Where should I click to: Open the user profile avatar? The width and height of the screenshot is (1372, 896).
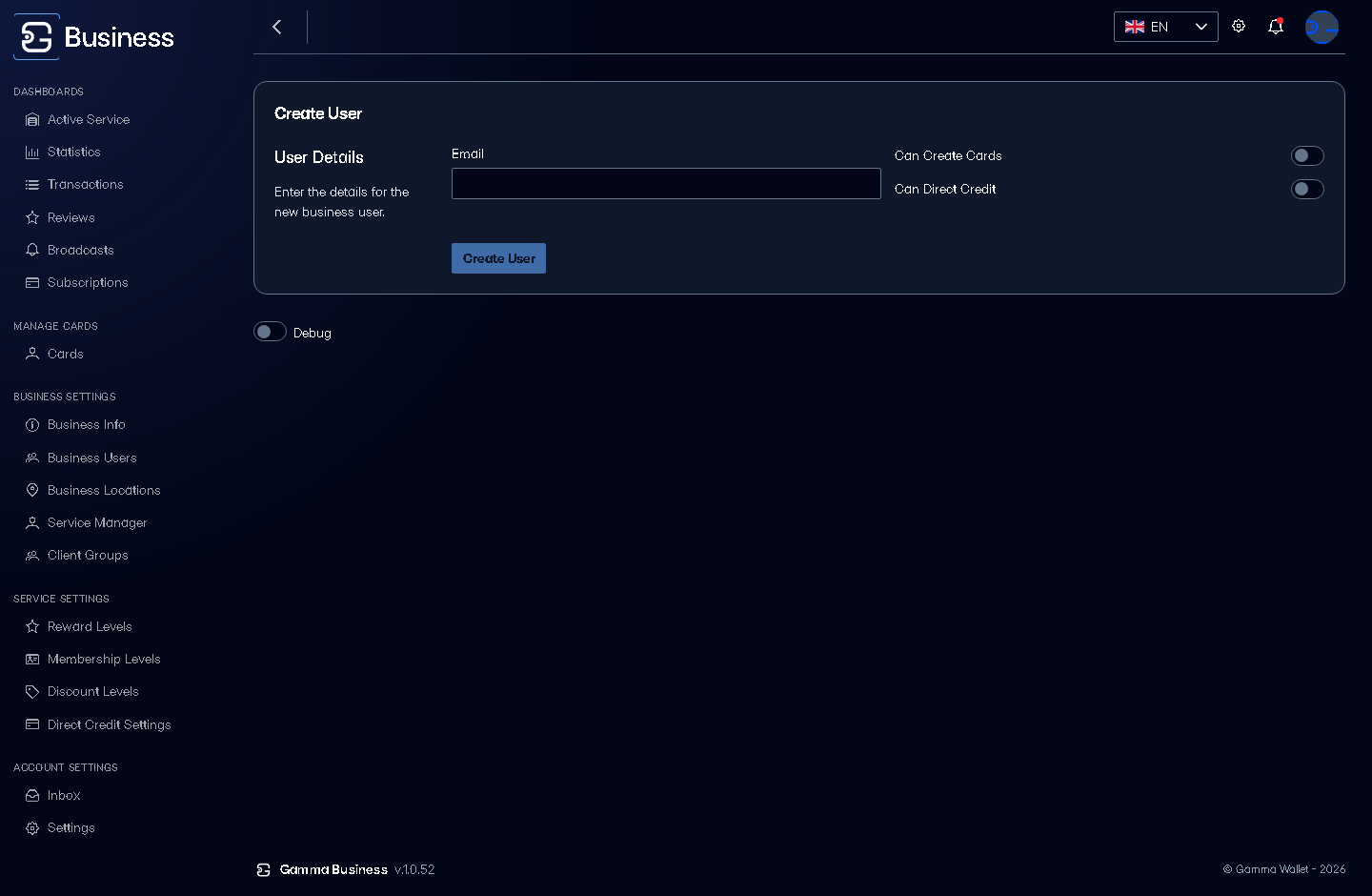(1322, 27)
